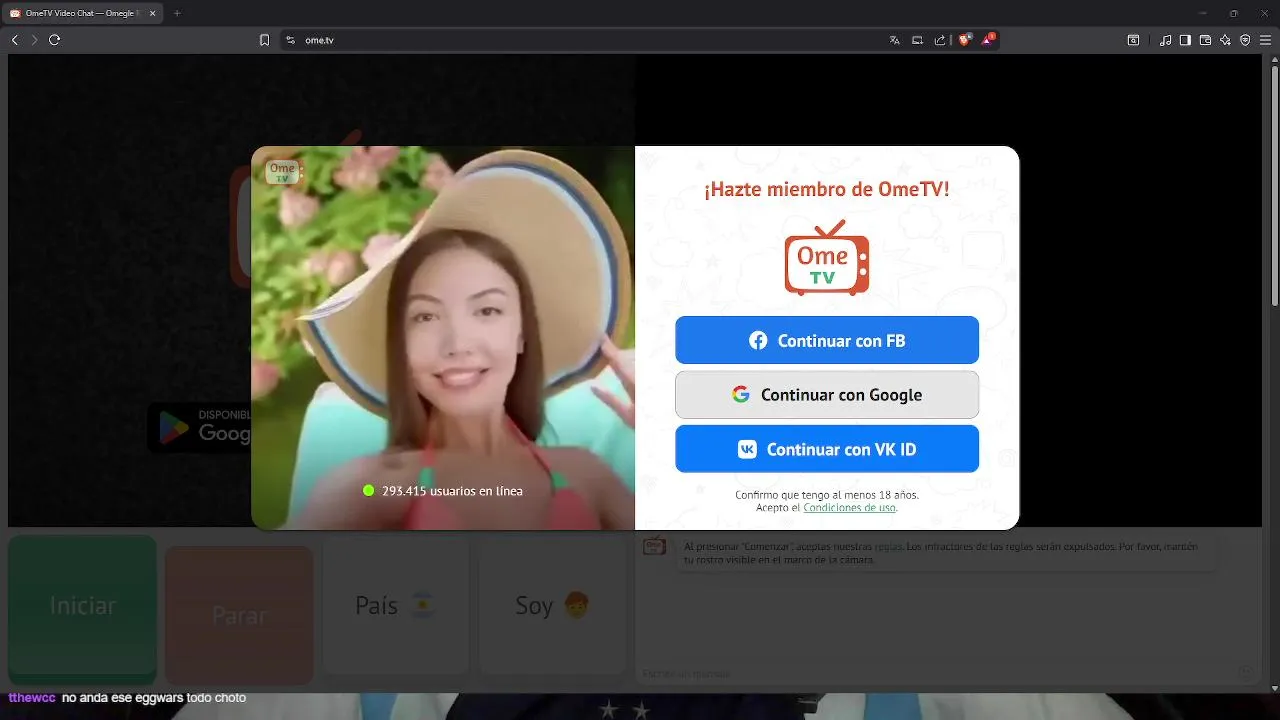Click the chat message input field
Screen dimensions: 1280x720
tap(935, 673)
